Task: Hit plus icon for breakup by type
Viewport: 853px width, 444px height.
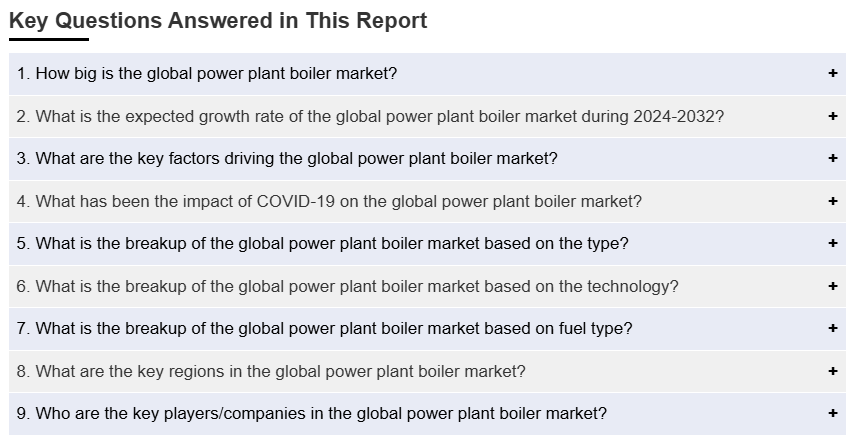Action: click(x=832, y=243)
